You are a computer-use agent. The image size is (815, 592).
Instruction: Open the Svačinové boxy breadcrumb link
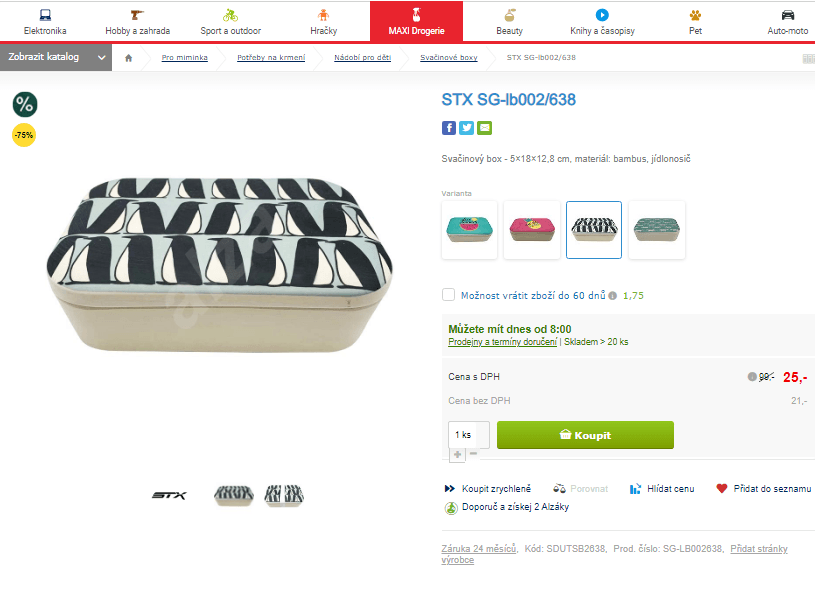448,58
